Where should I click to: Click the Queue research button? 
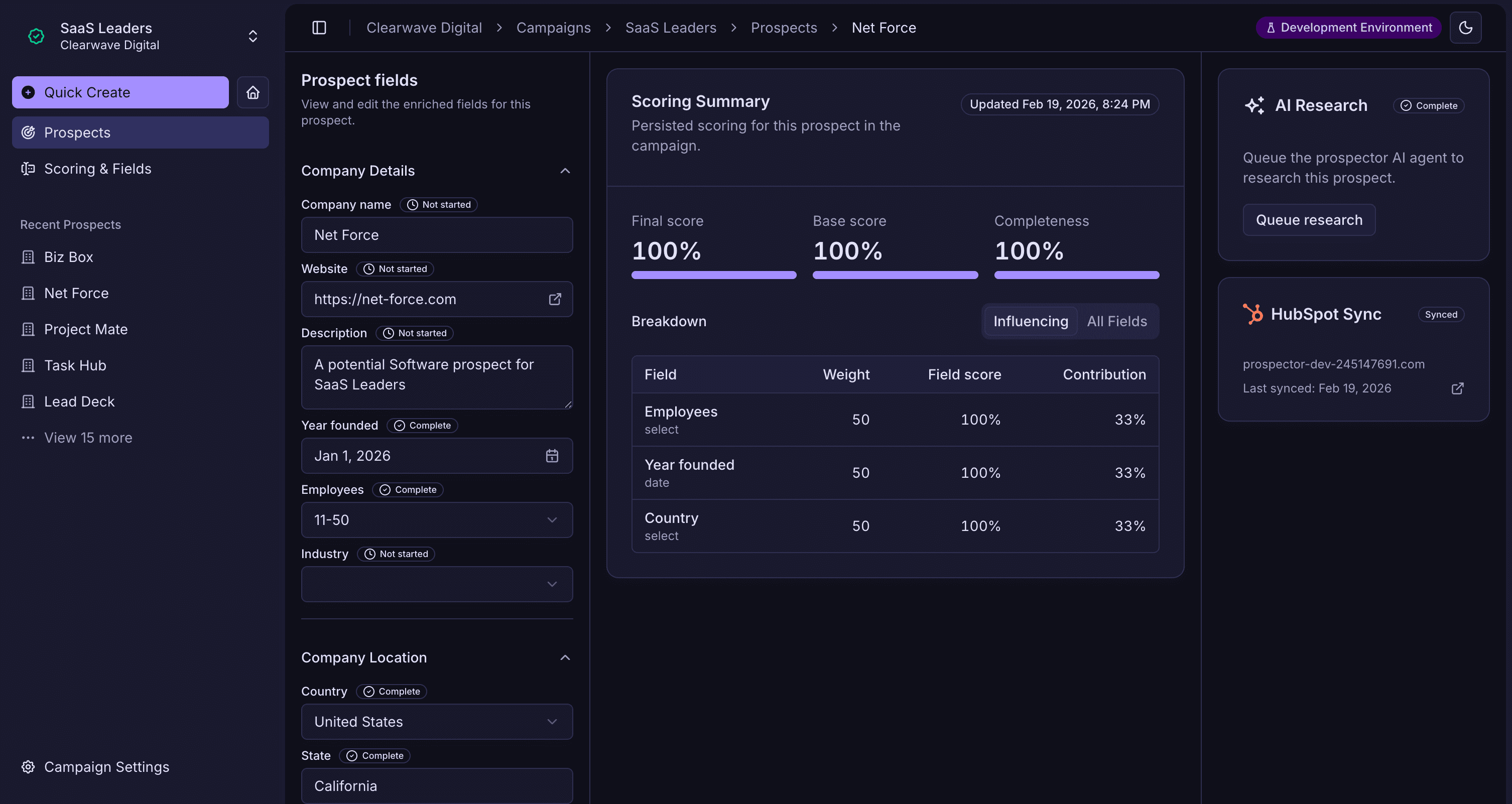(1309, 219)
